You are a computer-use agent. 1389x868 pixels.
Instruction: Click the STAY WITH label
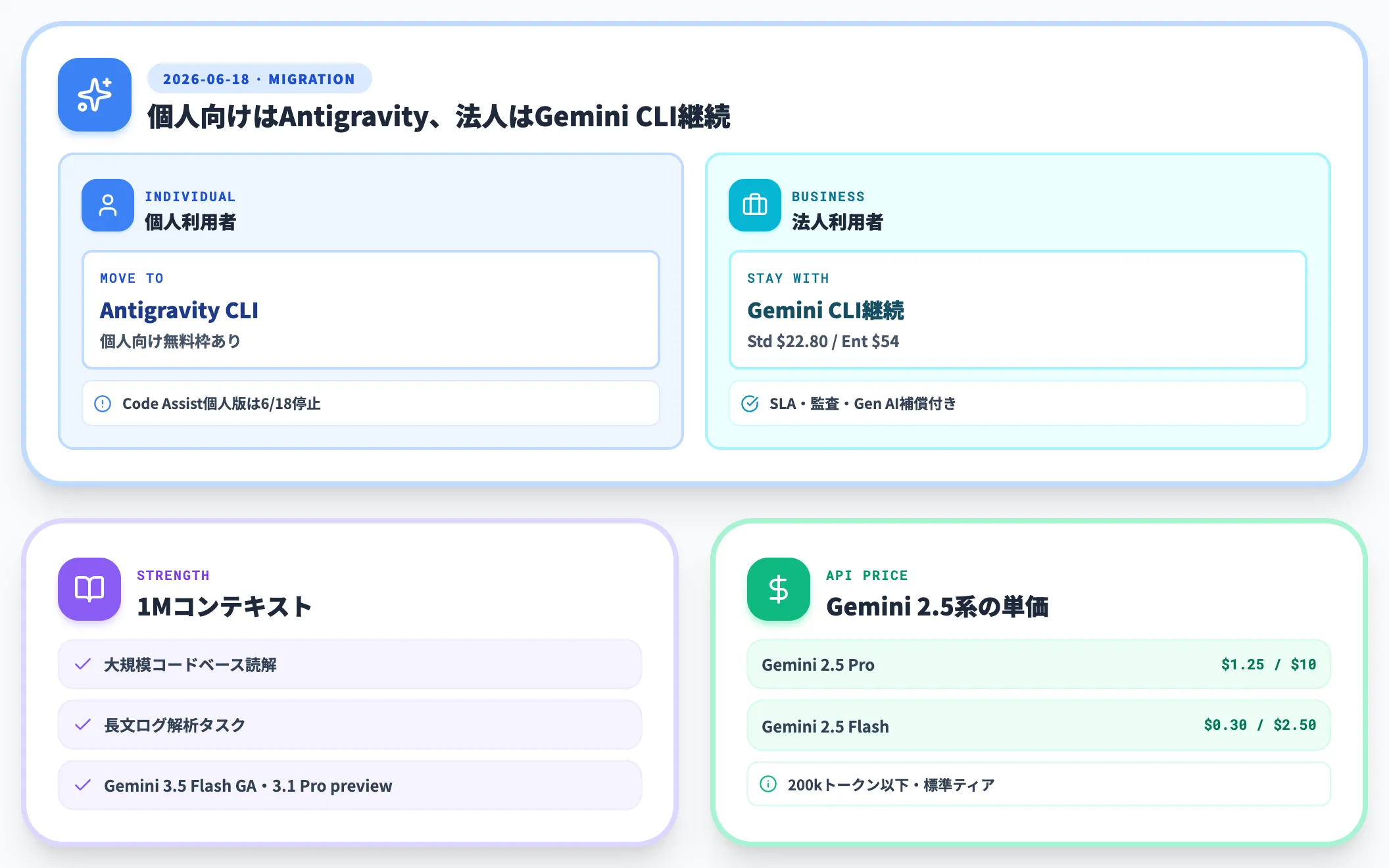[x=788, y=278]
